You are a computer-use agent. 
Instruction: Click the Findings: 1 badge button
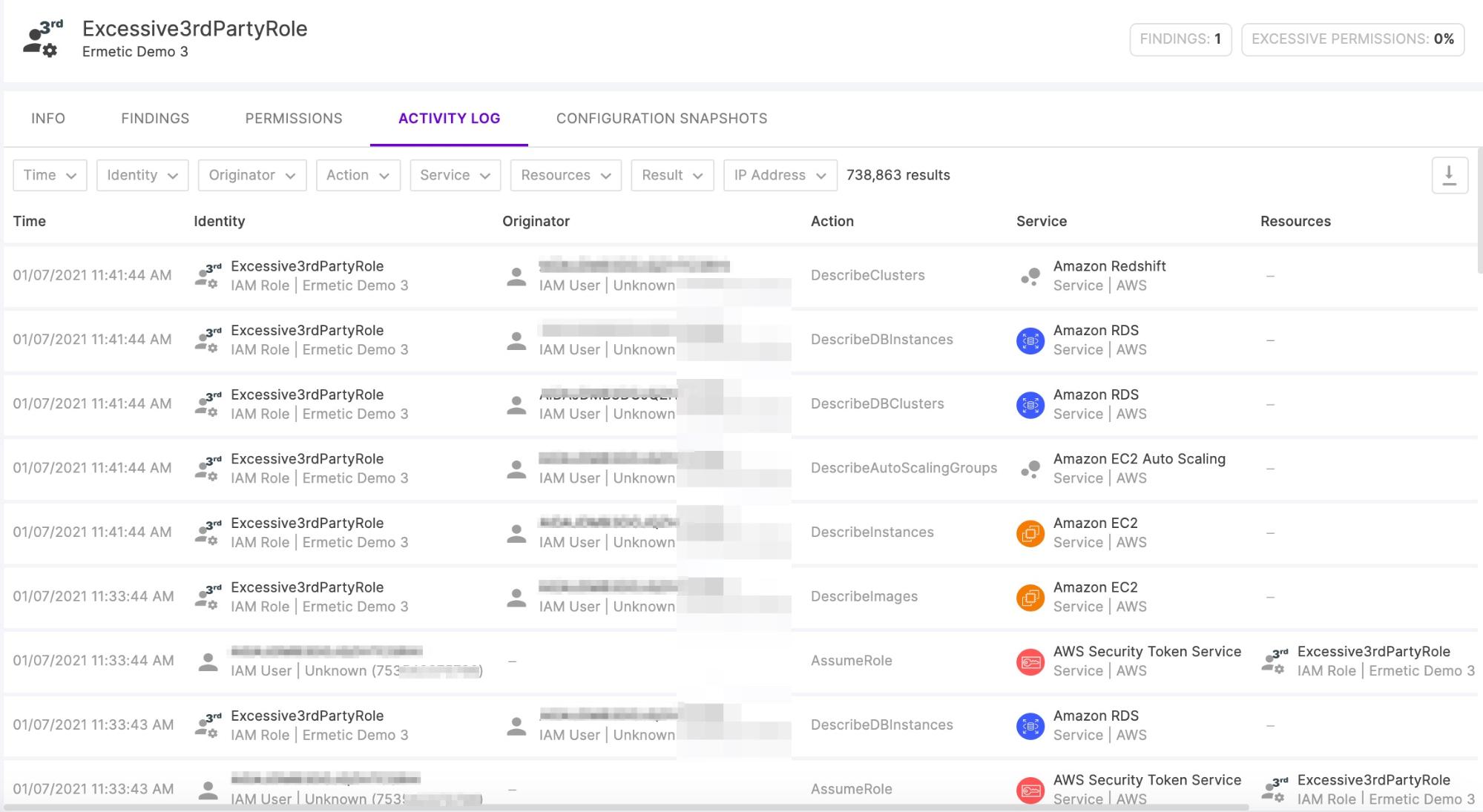point(1180,39)
